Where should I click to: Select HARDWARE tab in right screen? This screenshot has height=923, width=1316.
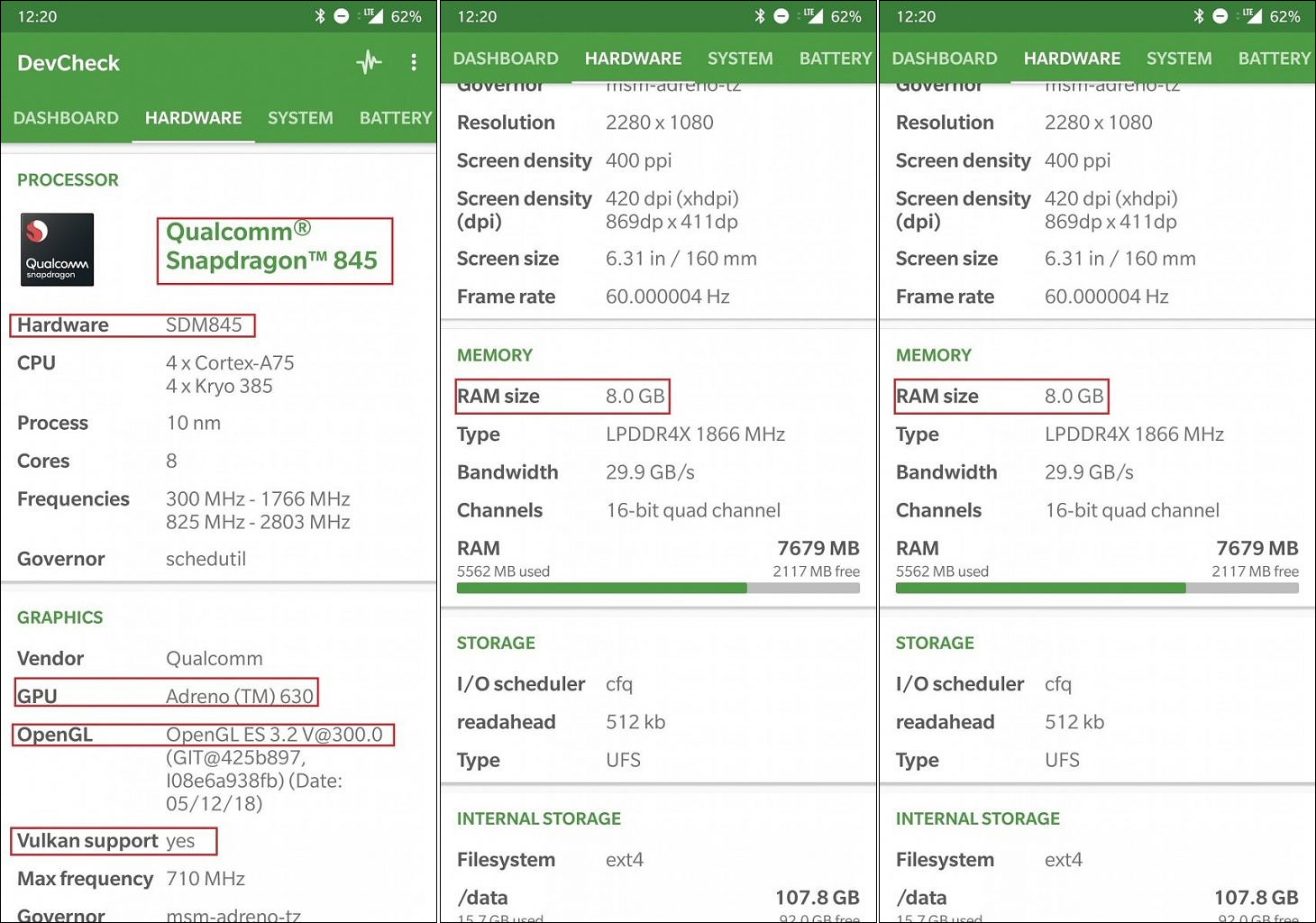(x=1072, y=59)
